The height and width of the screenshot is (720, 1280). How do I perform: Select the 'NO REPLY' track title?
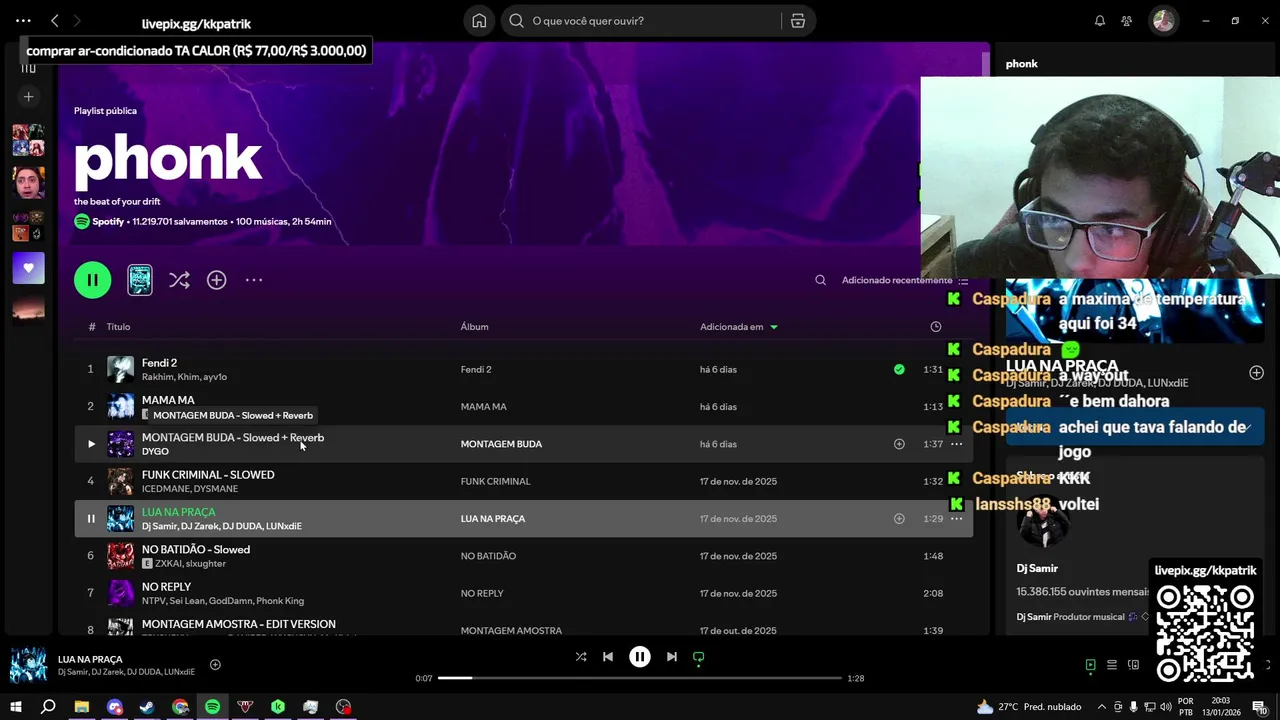(x=166, y=587)
